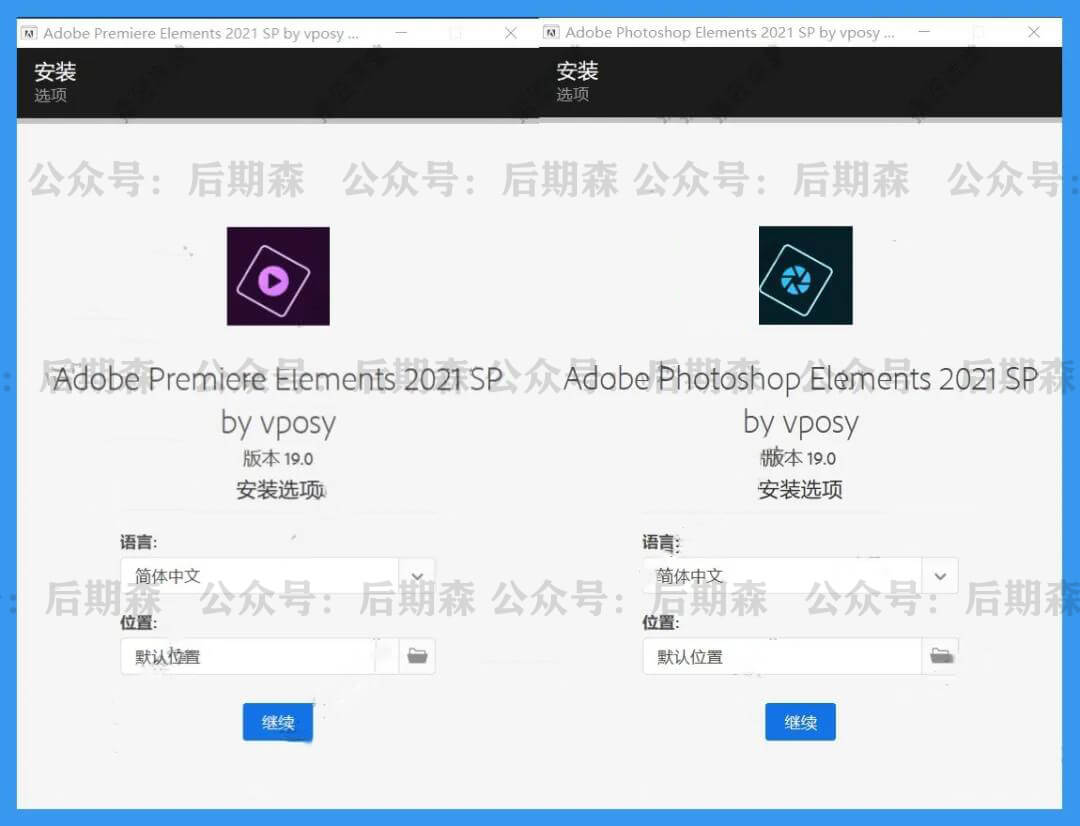Screen dimensions: 1080x826
Task: Click '版本 19.0' text in Premiere installer
Action: (x=278, y=458)
